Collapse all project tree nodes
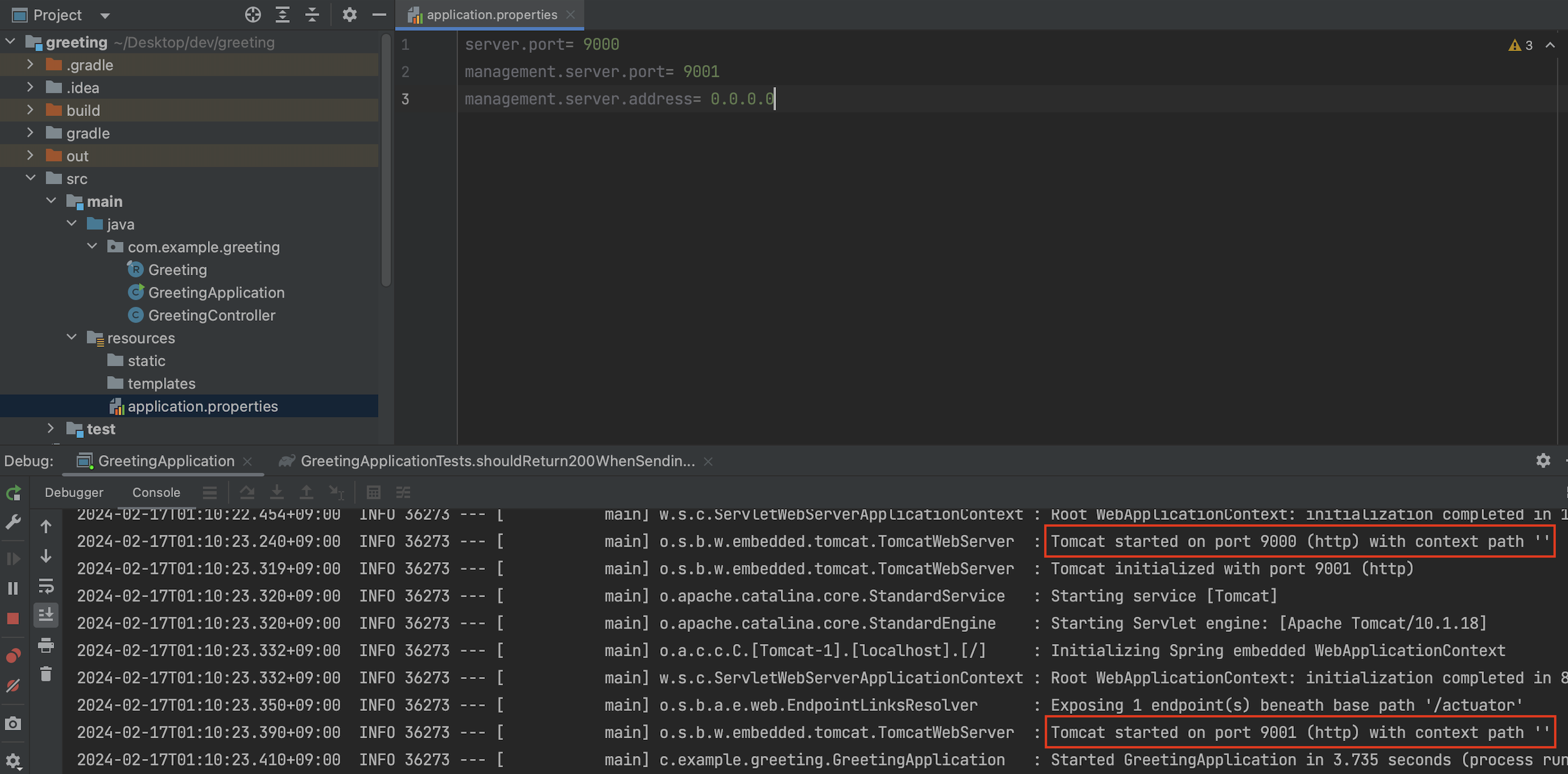1568x774 pixels. 312,15
